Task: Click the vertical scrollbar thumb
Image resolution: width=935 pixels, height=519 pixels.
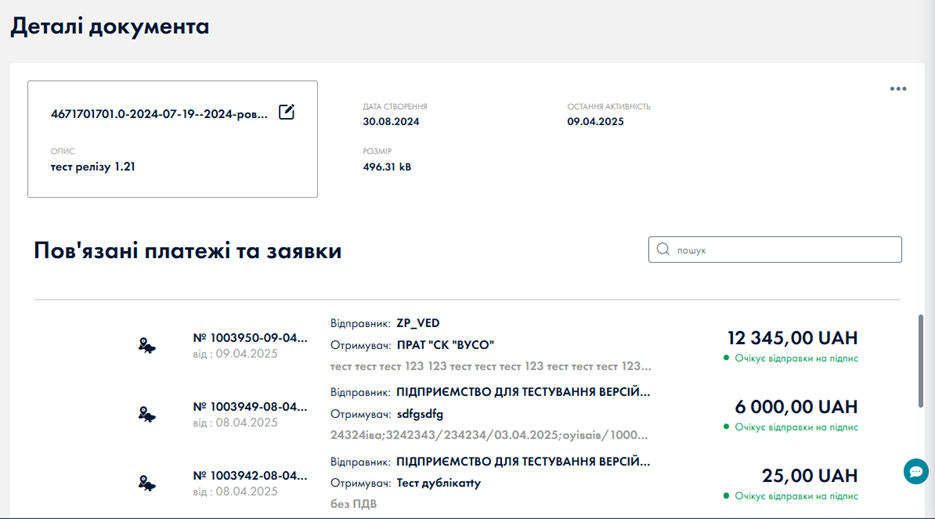Action: [921, 362]
